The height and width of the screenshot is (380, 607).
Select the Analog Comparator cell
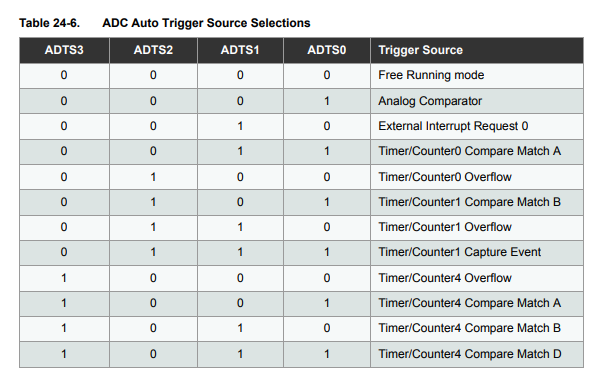(430, 101)
